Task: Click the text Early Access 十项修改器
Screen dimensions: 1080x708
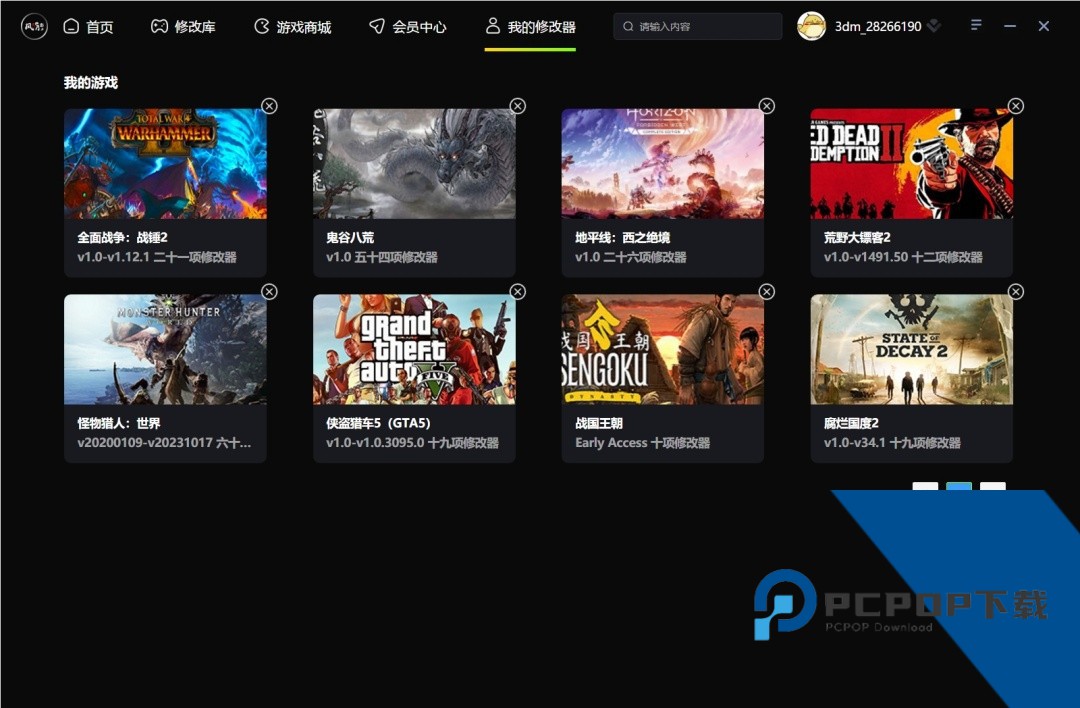Action: coord(643,443)
